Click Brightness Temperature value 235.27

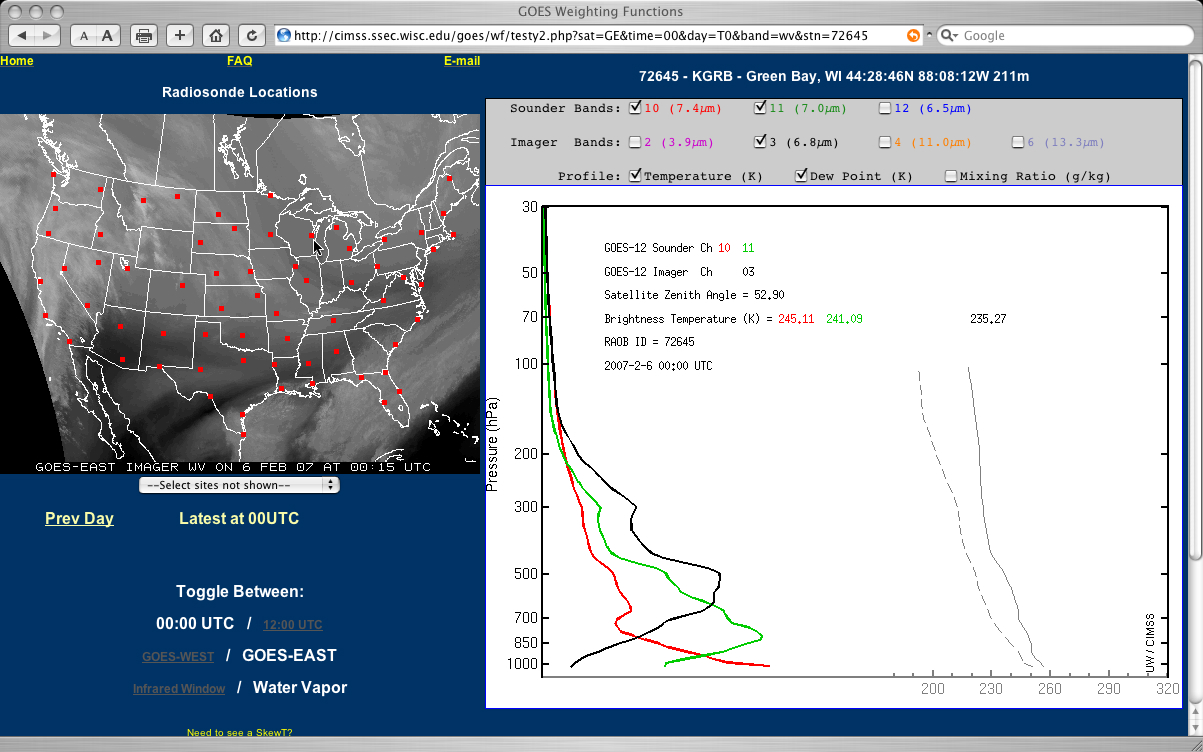click(988, 319)
